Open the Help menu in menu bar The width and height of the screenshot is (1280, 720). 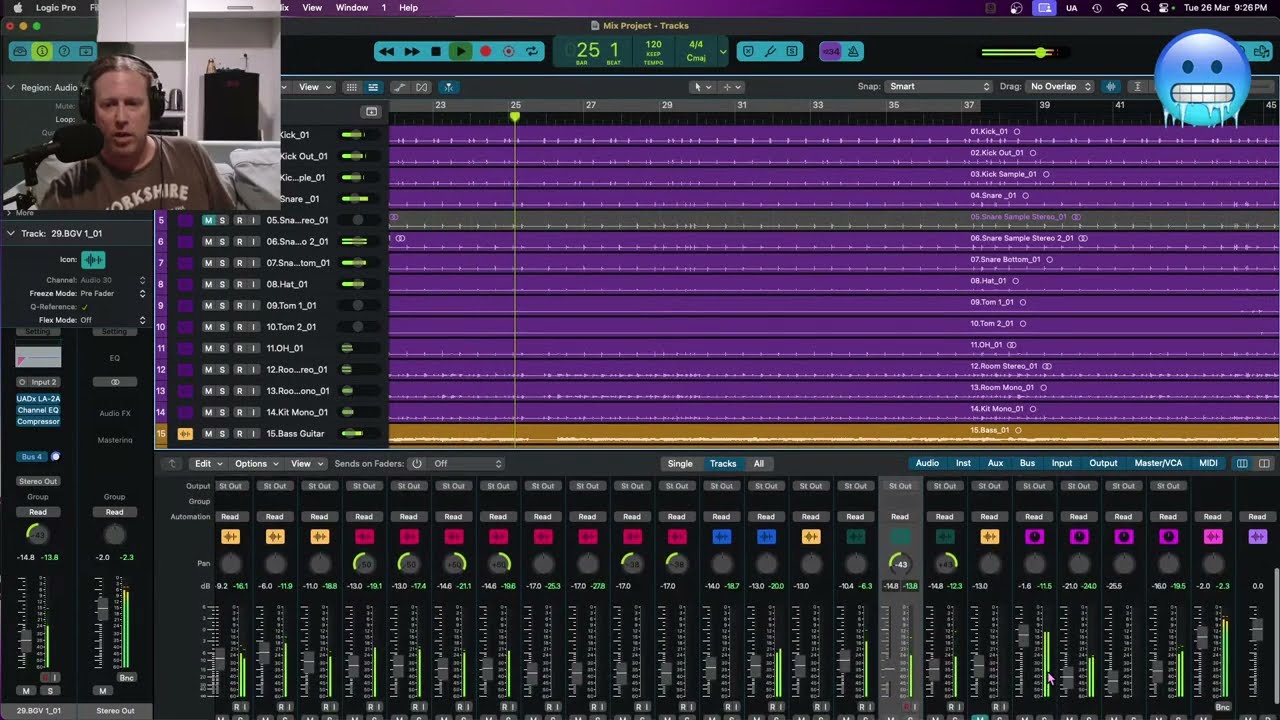[x=408, y=7]
